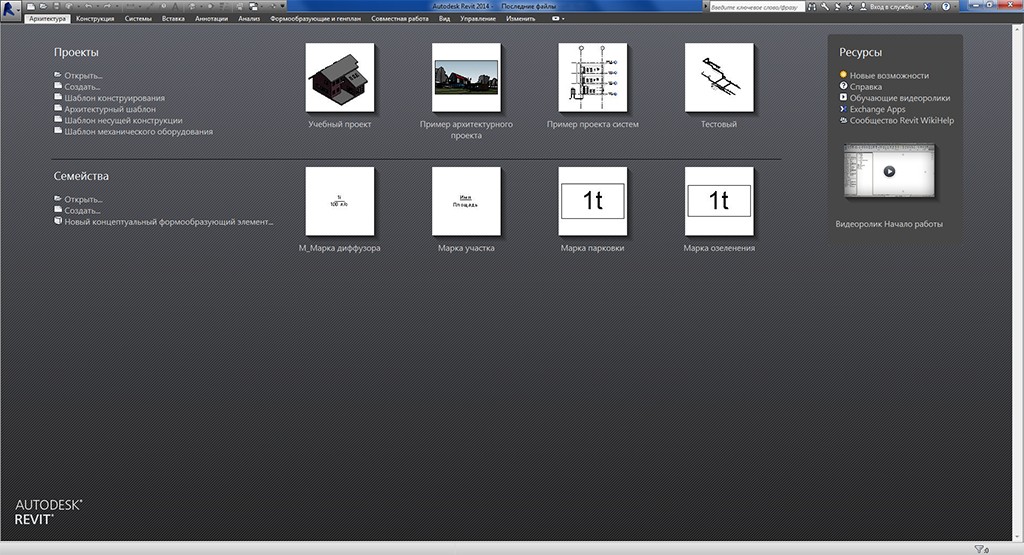Click the New file icon in quick access toolbar
The image size is (1024, 555).
[31, 7]
